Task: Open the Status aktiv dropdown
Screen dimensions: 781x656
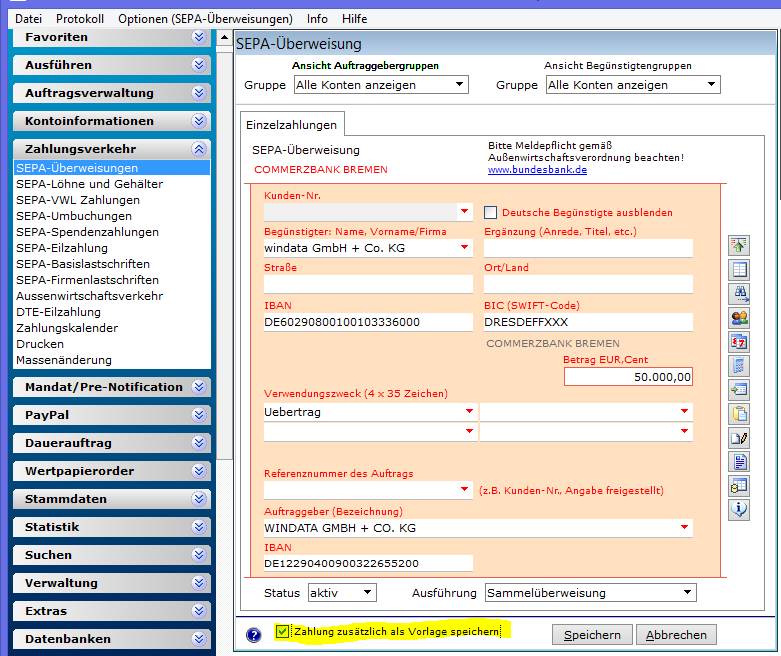Action: point(342,593)
